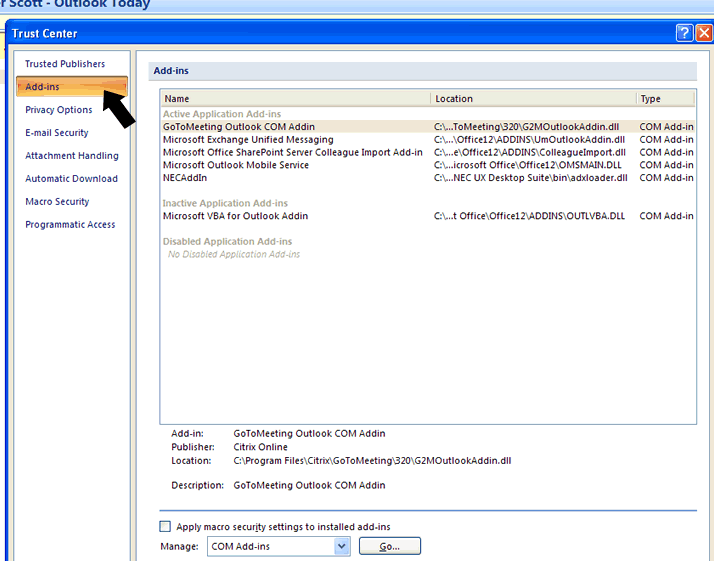Click the ColleagueImport.dll location cell
Image resolution: width=714 pixels, height=561 pixels.
[x=530, y=152]
